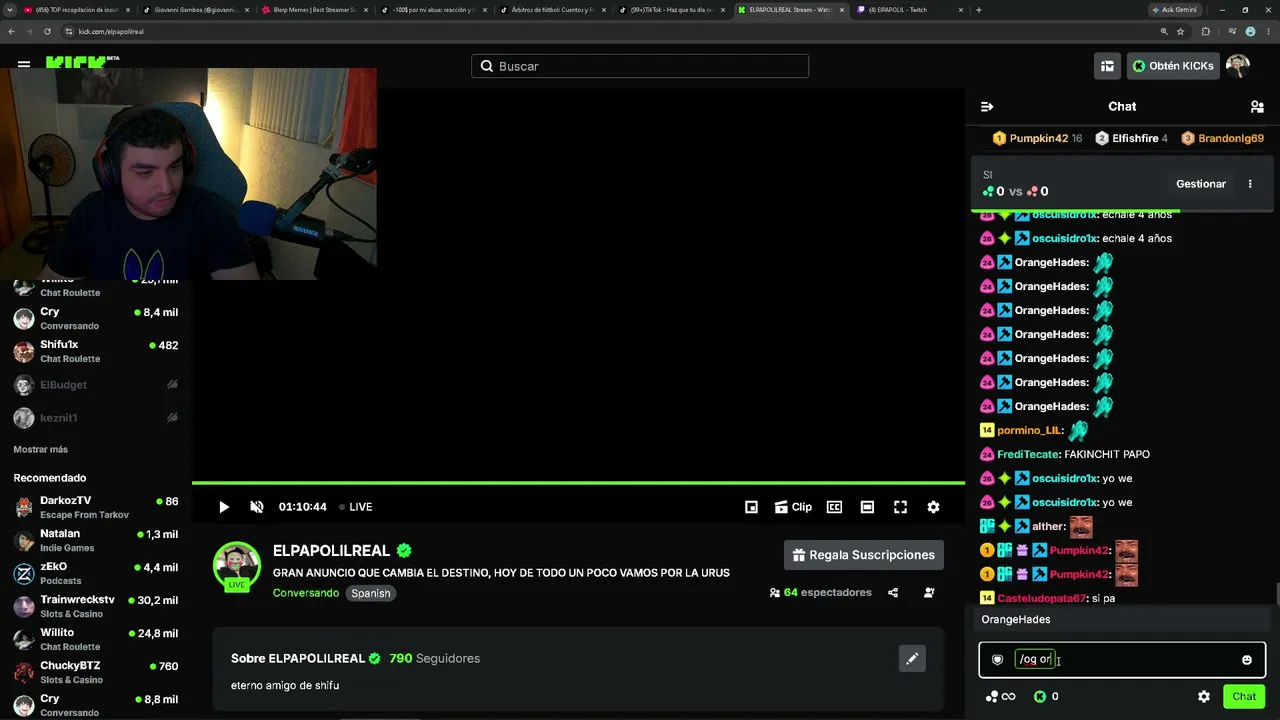Switch to the TOP recopilación YouTube tab
Screen dimensions: 1280x720
tap(75, 10)
